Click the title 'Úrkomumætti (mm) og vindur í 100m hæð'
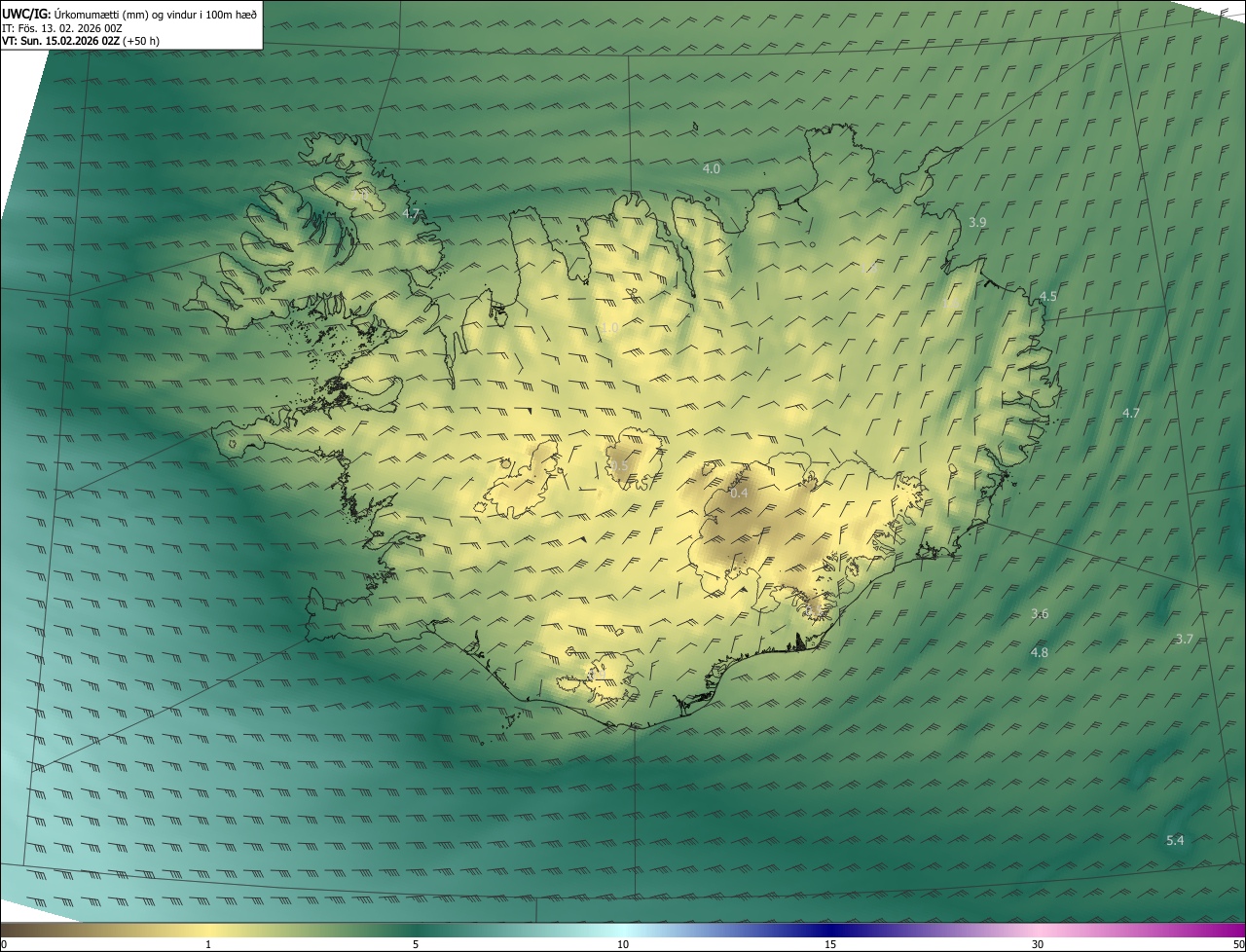The width and height of the screenshot is (1246, 952). (157, 14)
